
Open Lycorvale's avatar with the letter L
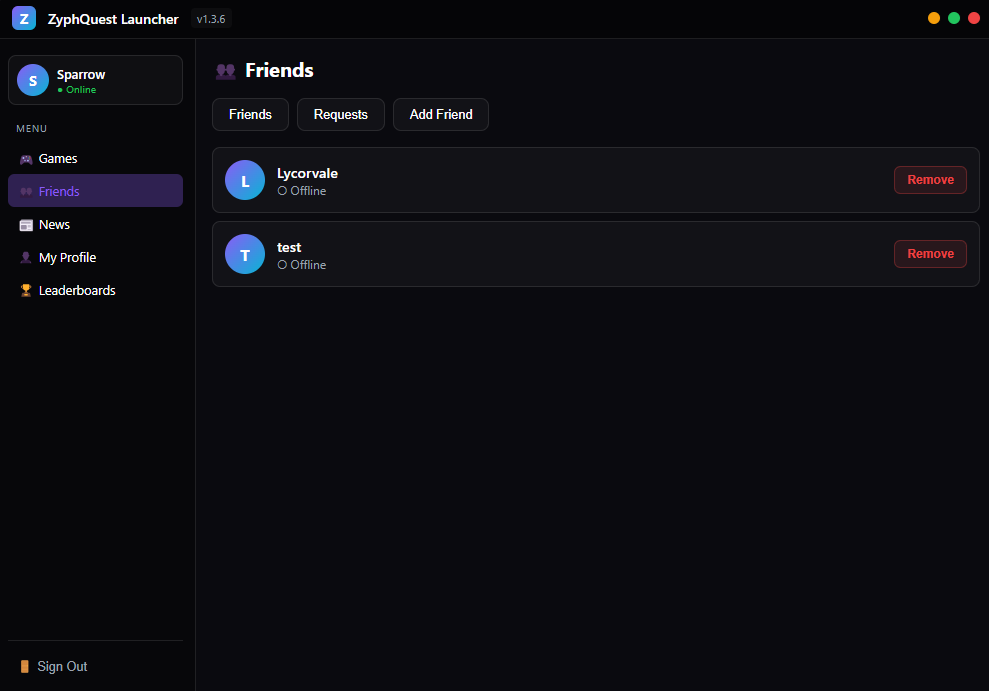[245, 180]
